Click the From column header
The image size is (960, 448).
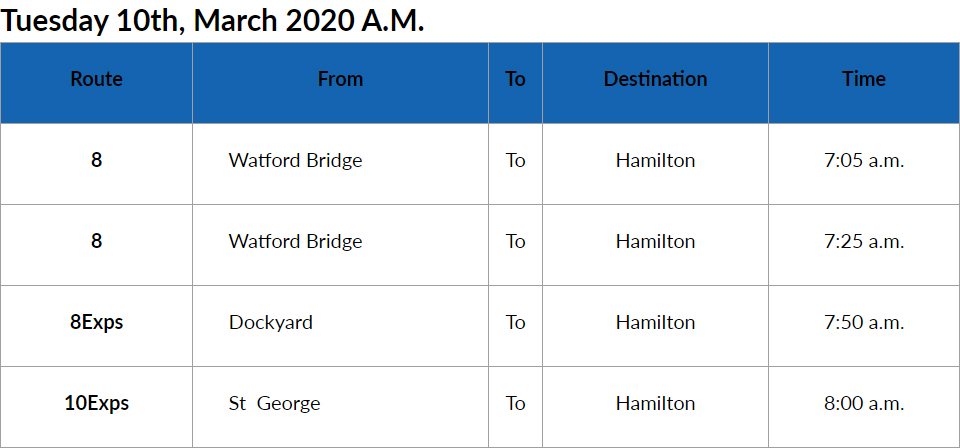340,79
